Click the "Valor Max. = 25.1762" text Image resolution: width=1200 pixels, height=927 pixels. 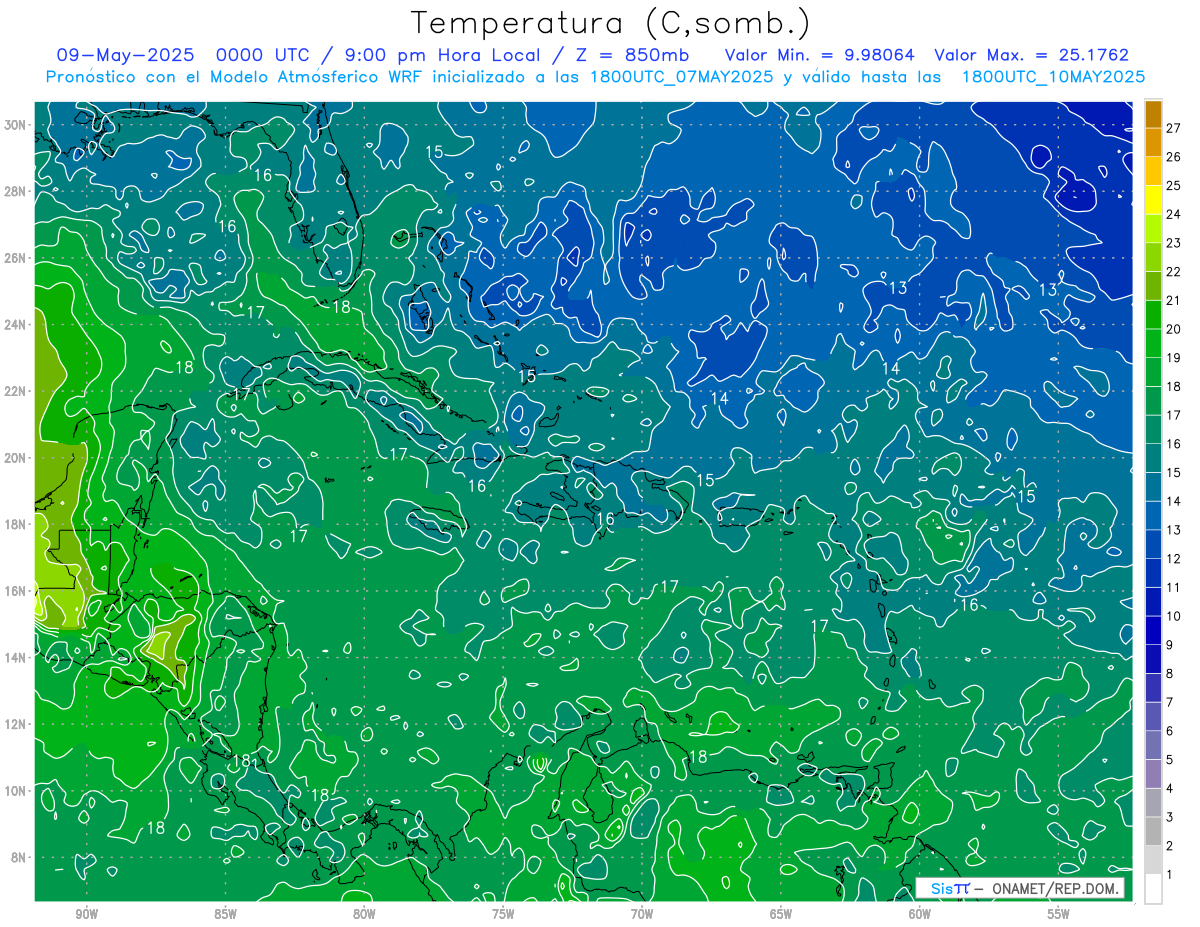1032,55
